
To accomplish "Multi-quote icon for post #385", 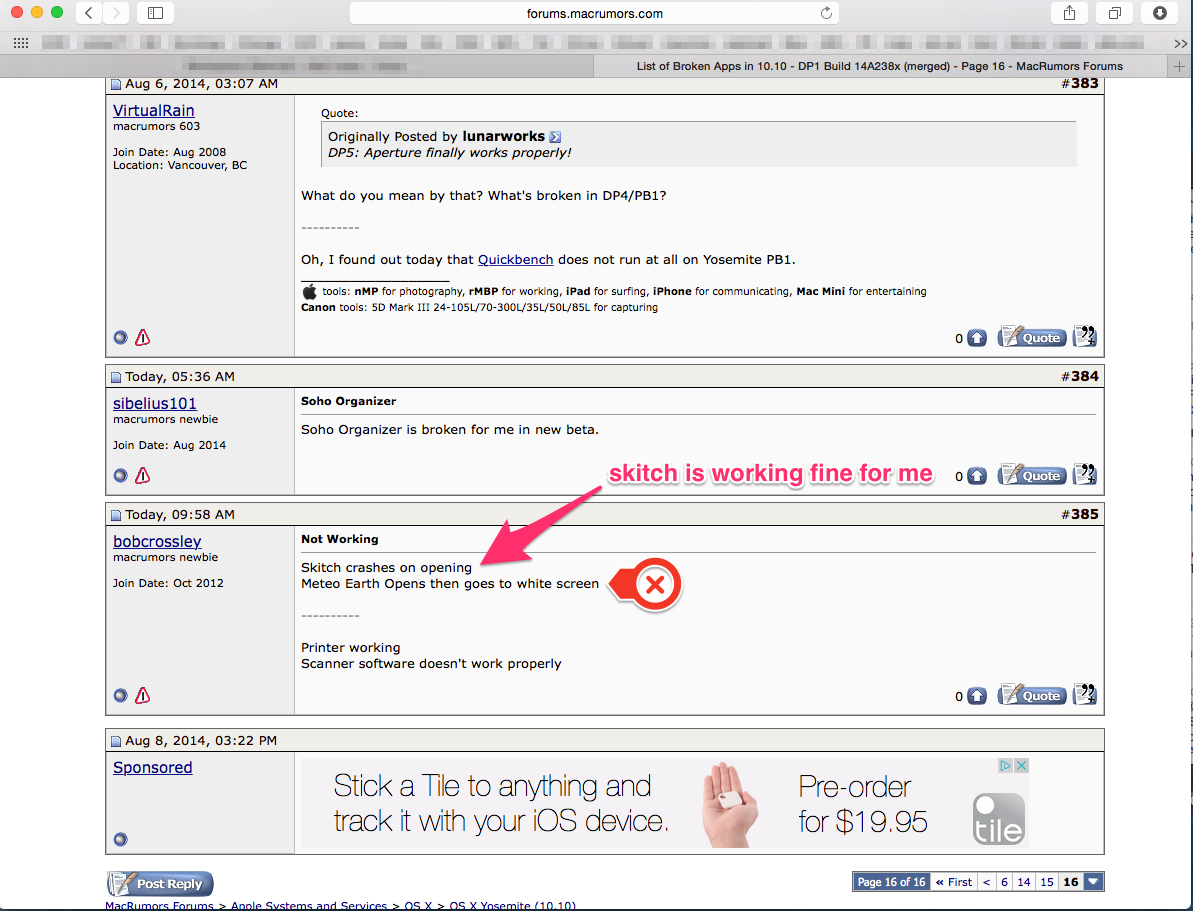I will click(x=1084, y=693).
